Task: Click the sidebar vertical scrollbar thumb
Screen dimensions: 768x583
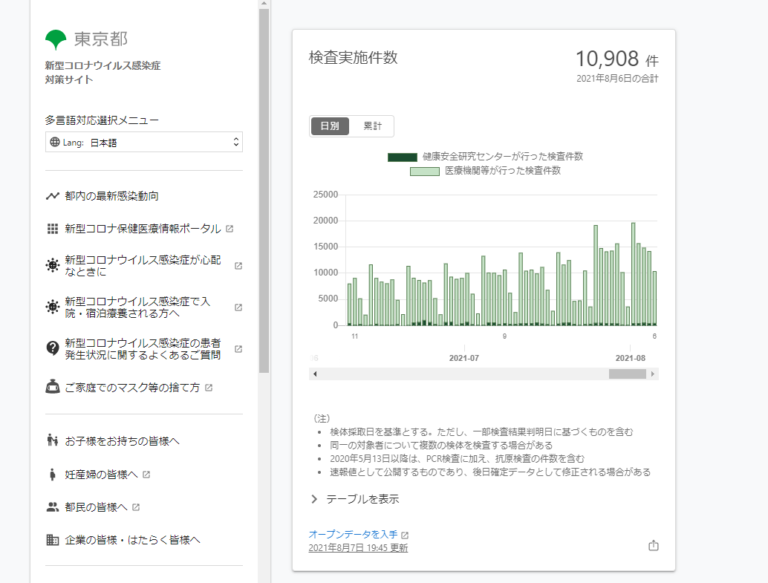Action: coord(264,191)
